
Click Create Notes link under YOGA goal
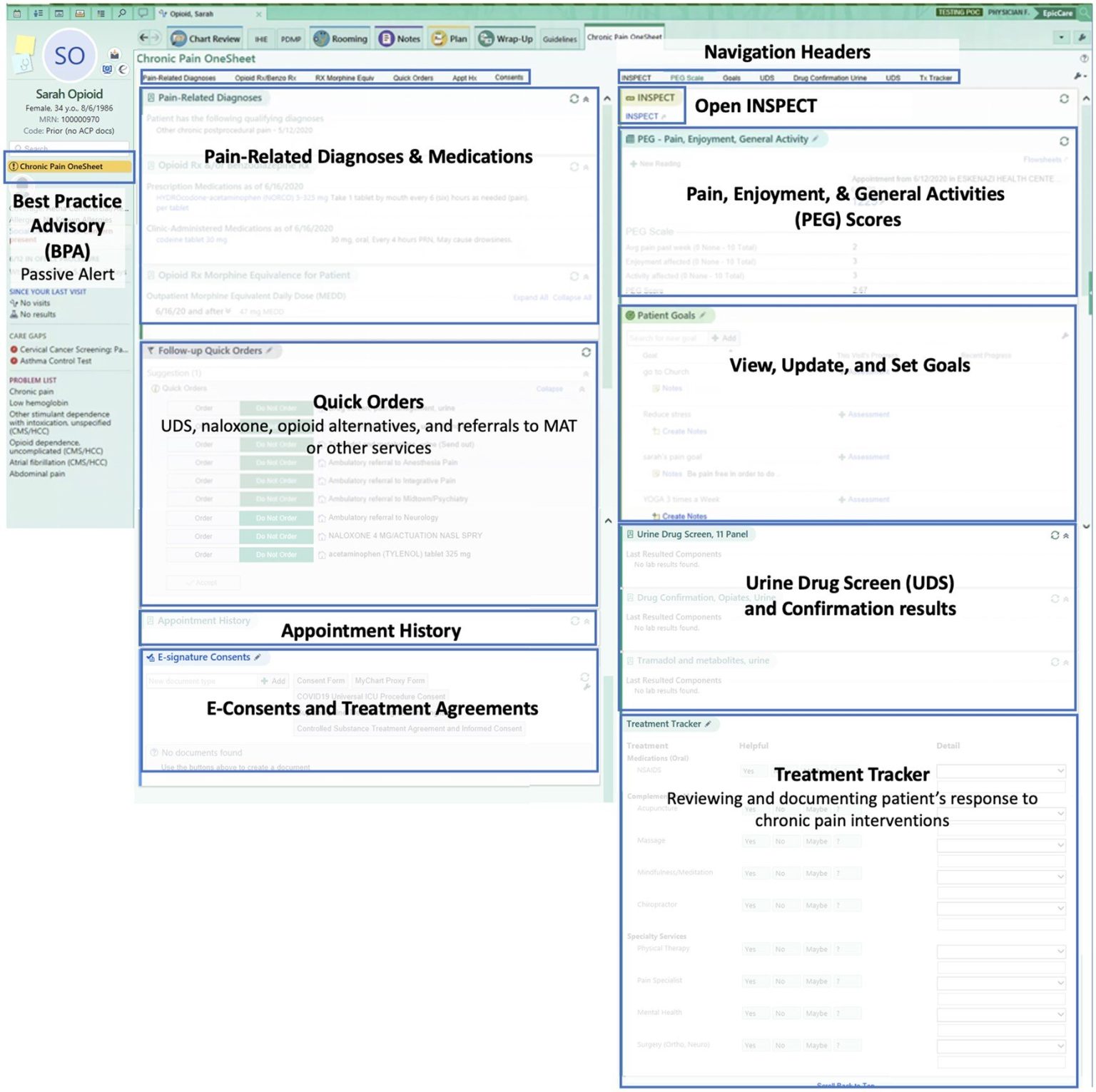coord(684,516)
